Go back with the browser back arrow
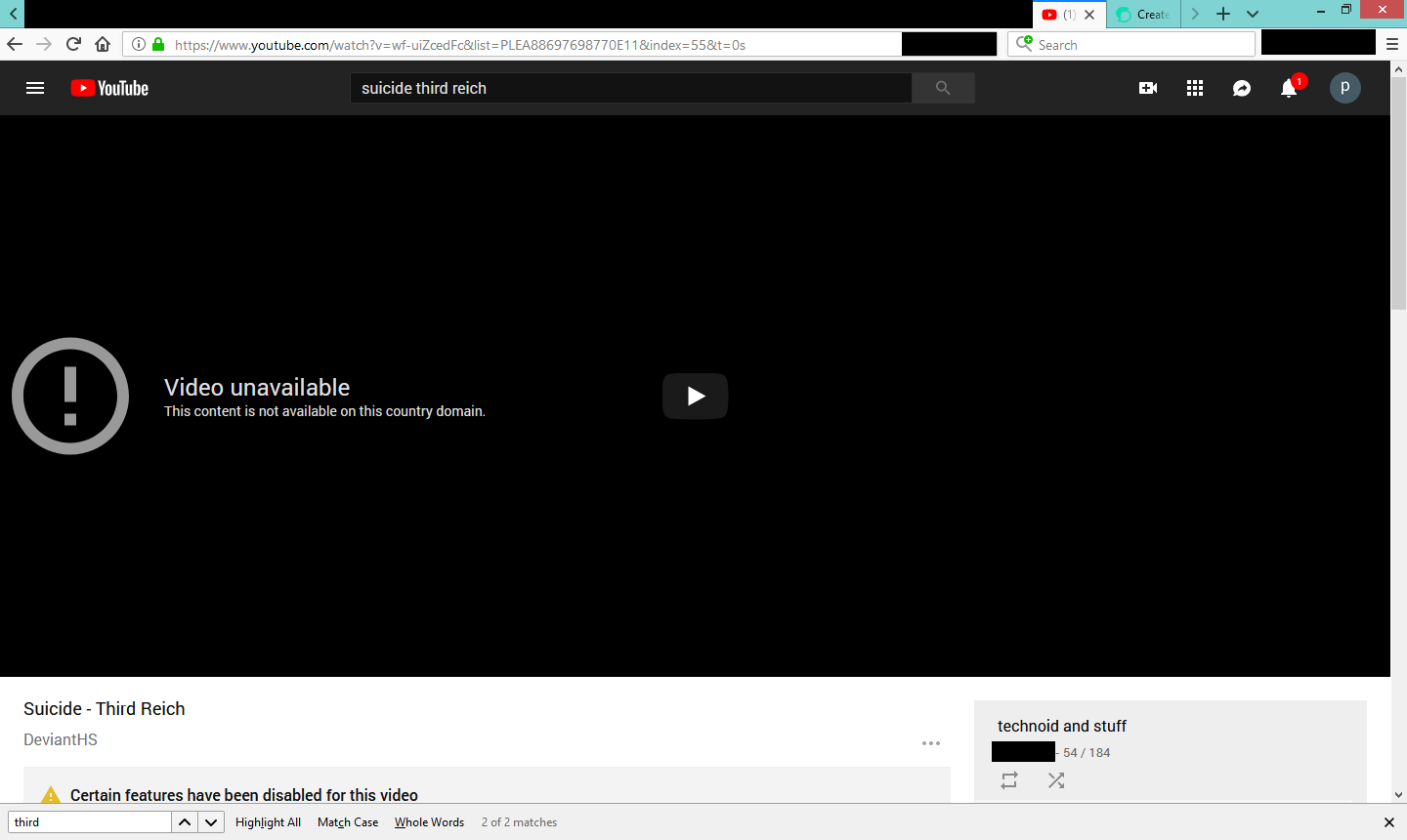Screen dimensions: 1407x840 click(15, 44)
